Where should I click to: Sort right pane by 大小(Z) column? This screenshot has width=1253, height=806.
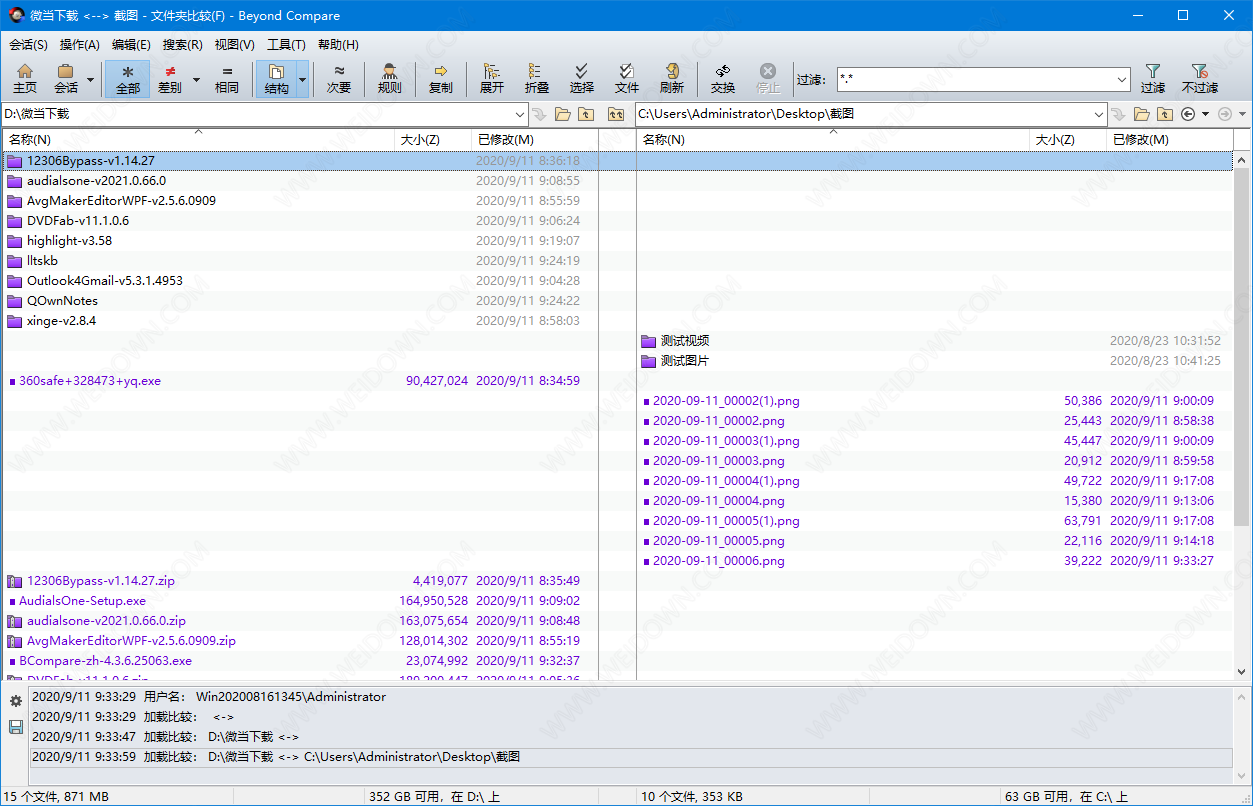tap(1069, 140)
